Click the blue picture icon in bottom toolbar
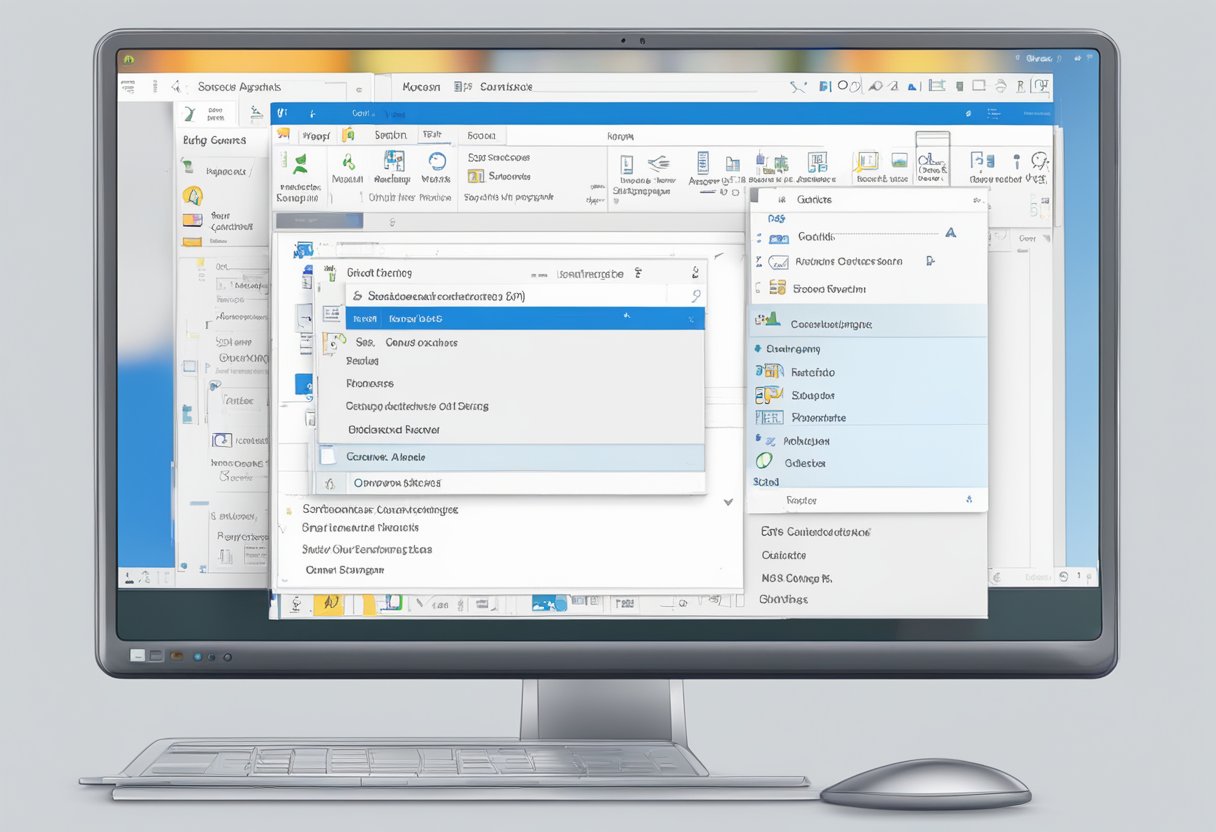The height and width of the screenshot is (832, 1216). click(x=547, y=603)
